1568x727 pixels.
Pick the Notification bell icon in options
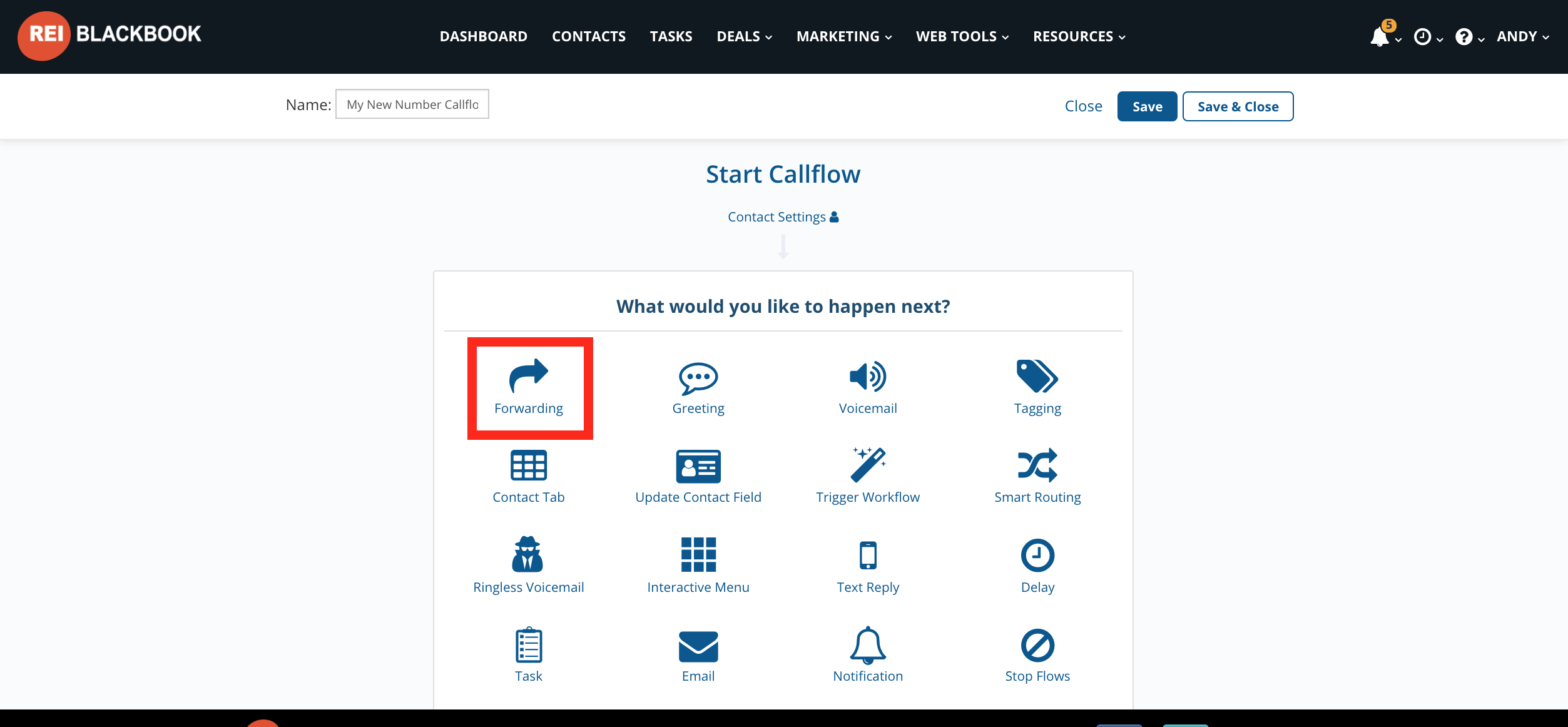[x=868, y=645]
